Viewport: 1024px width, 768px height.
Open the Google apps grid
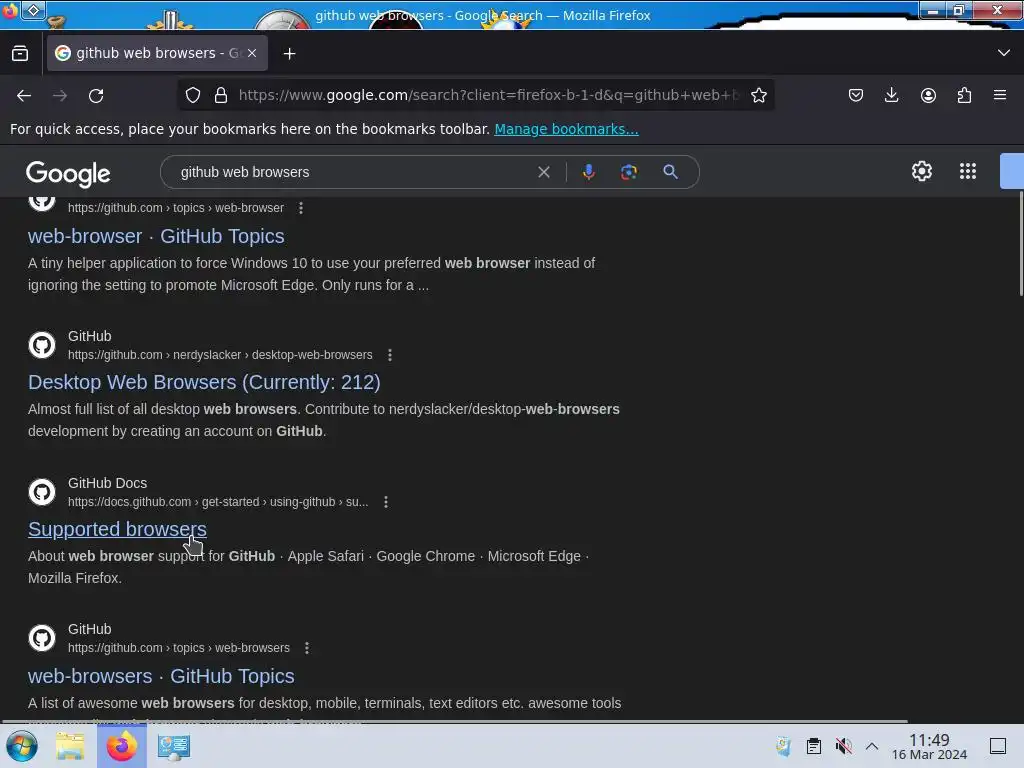[x=968, y=171]
